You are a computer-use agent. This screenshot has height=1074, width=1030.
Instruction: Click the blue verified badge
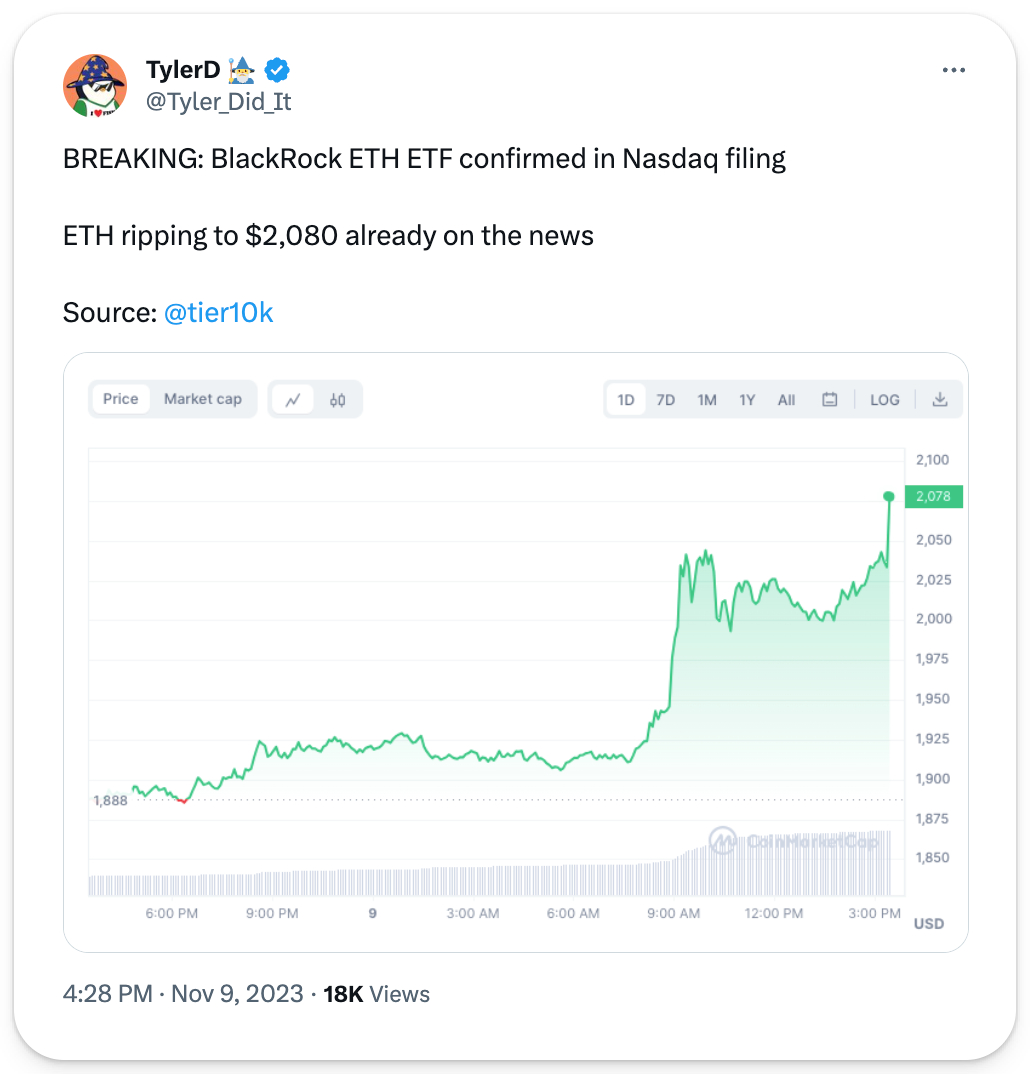(x=277, y=70)
